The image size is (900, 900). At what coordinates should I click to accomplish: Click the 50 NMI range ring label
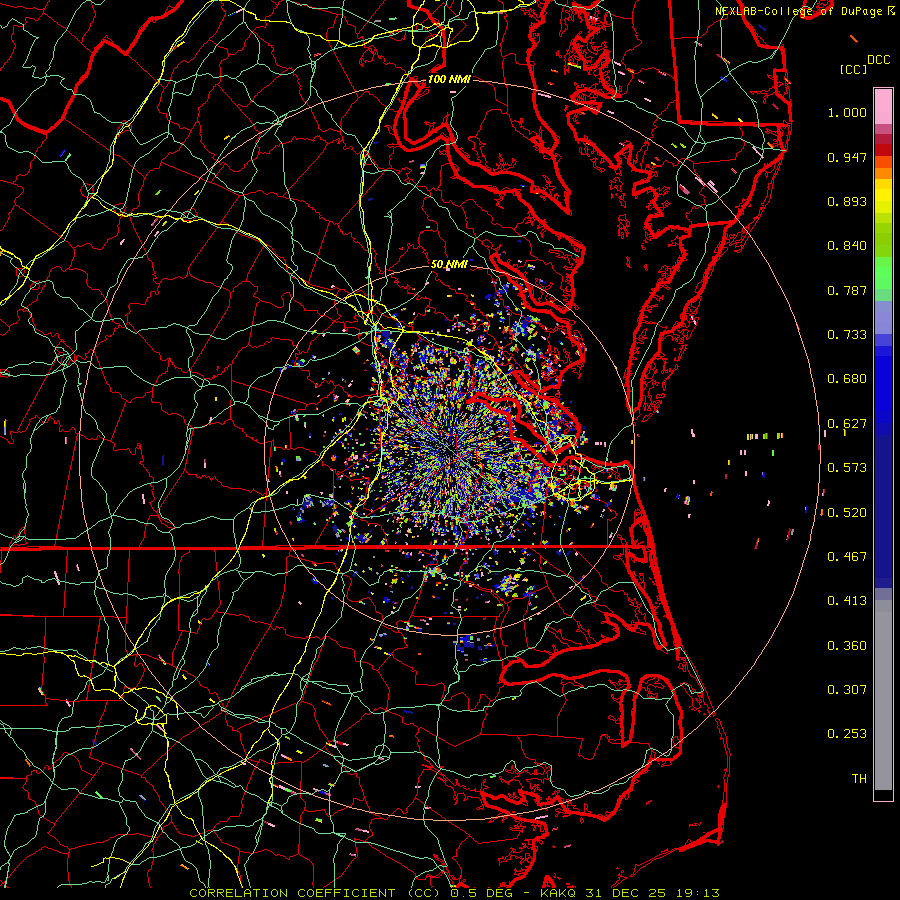[449, 264]
